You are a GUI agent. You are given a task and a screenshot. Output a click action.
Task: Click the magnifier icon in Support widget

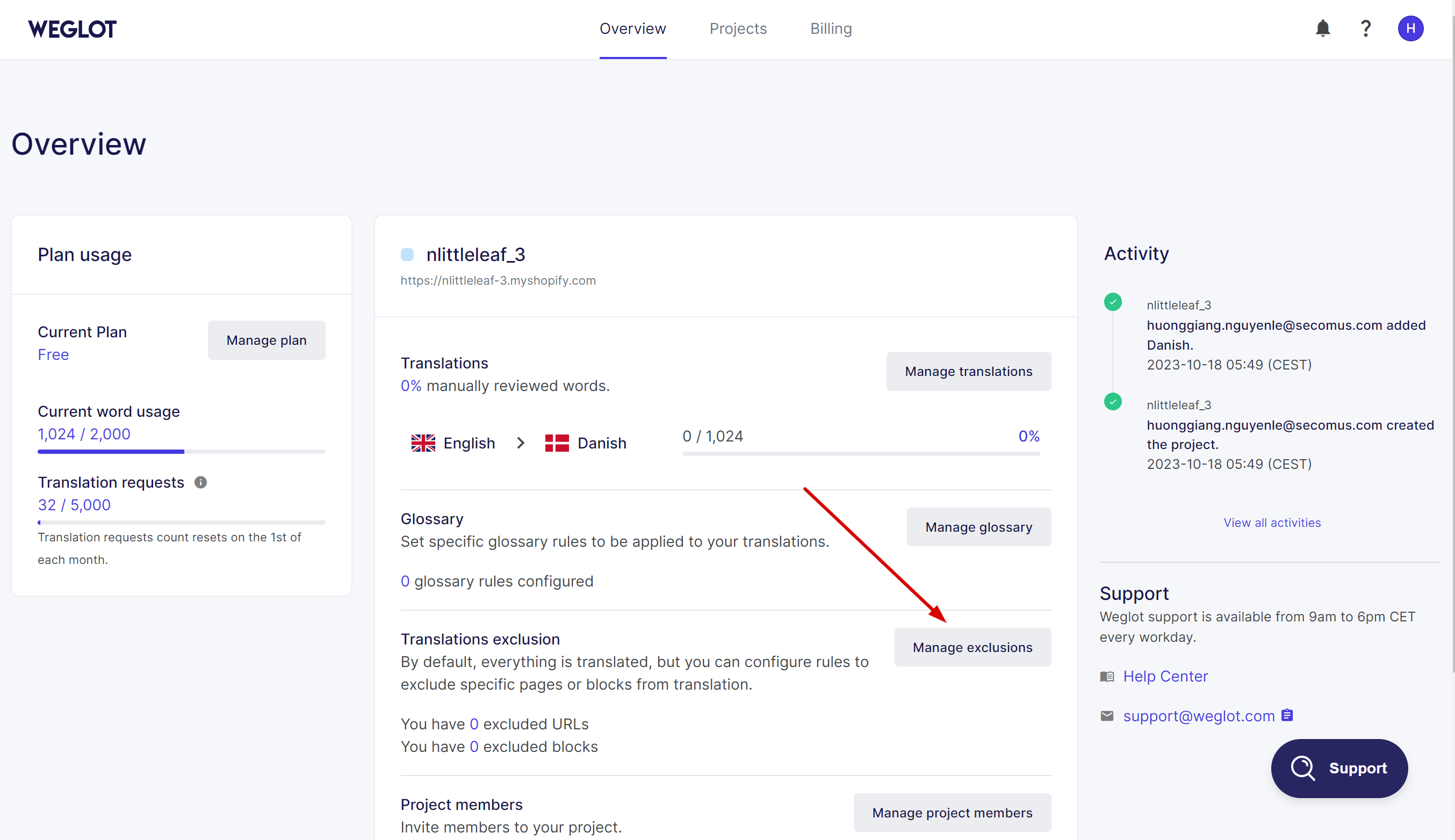[x=1302, y=768]
